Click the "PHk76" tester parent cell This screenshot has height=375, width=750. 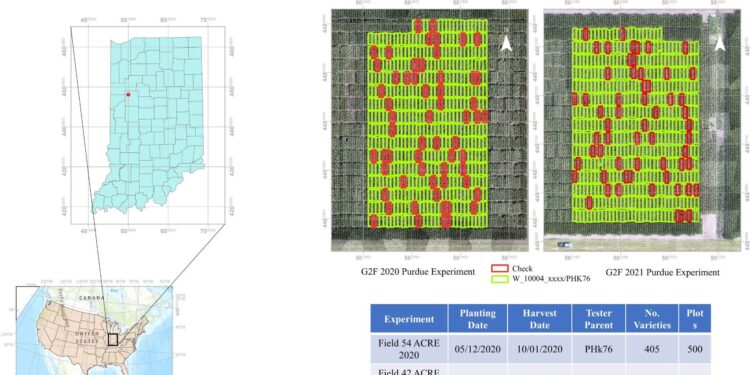[x=598, y=349]
